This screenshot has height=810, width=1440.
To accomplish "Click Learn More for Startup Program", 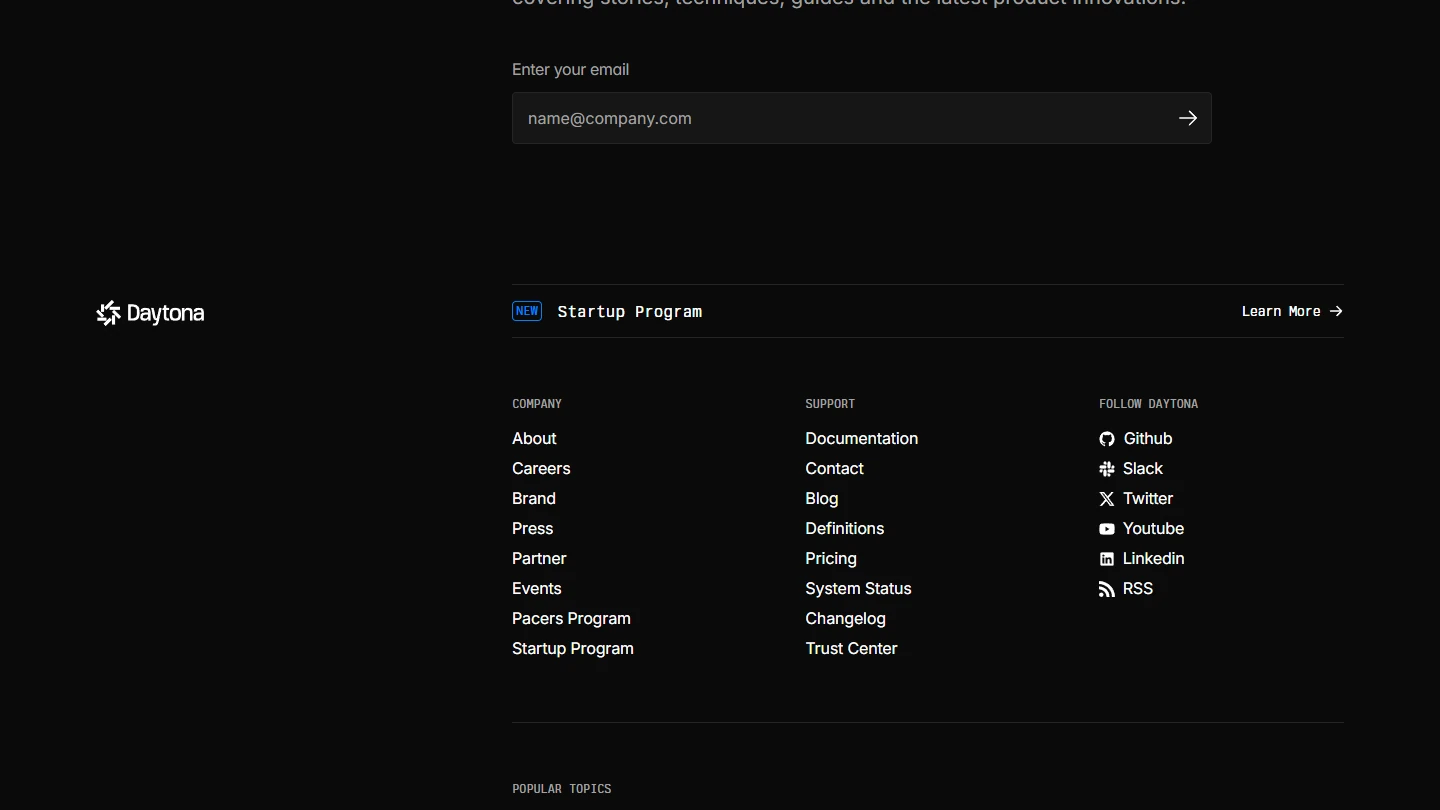I will point(1291,311).
